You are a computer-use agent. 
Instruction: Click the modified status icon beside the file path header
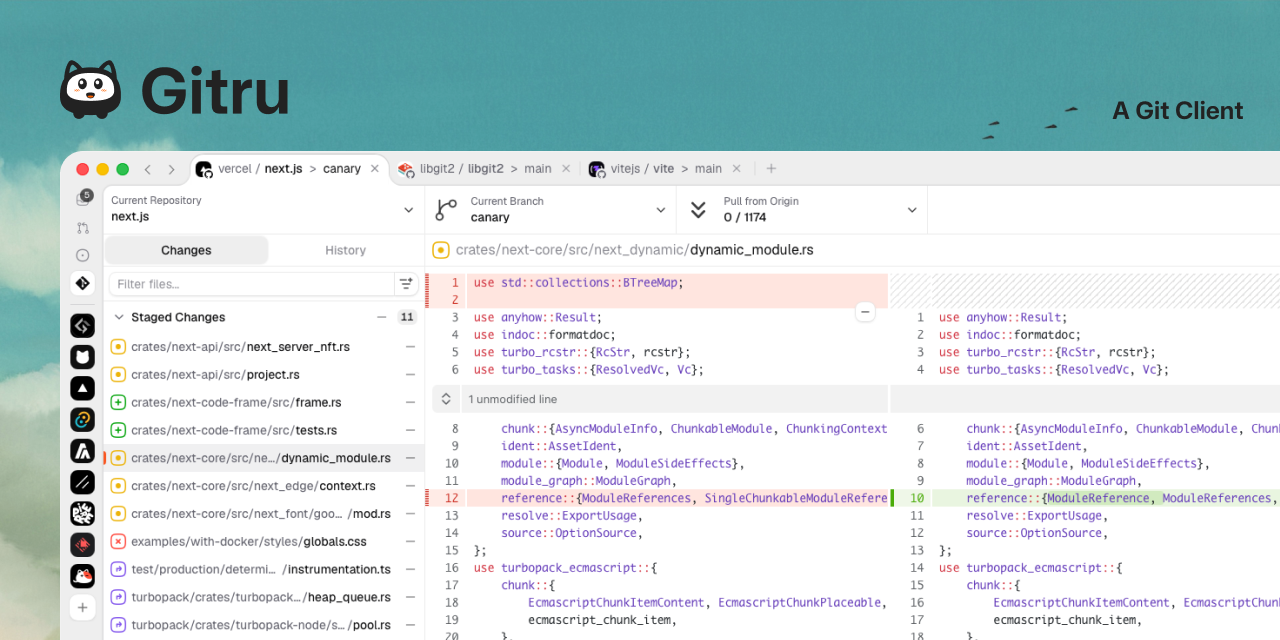[x=440, y=250]
